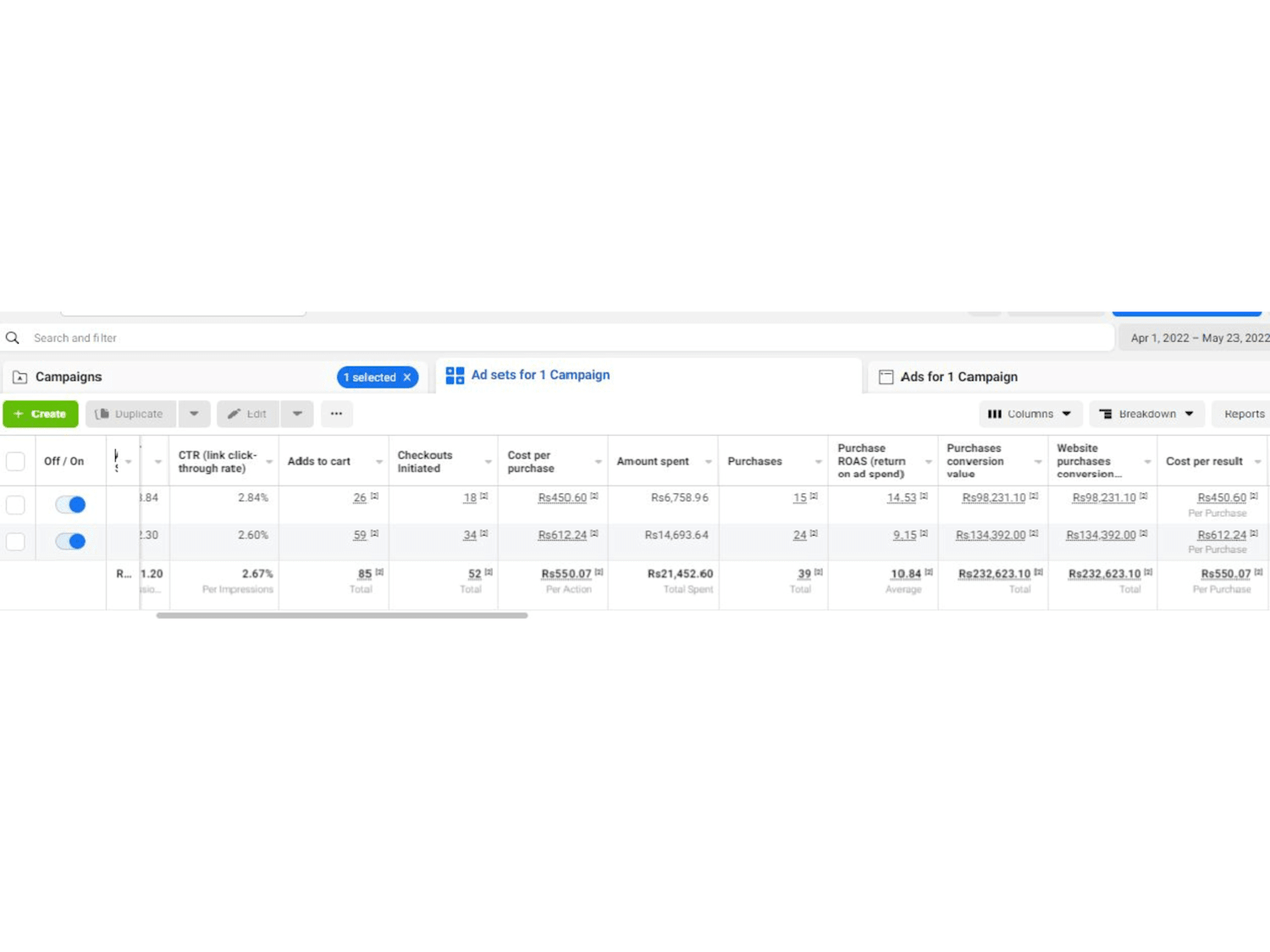Open the Duplicate dropdown arrow

pyautogui.click(x=194, y=414)
